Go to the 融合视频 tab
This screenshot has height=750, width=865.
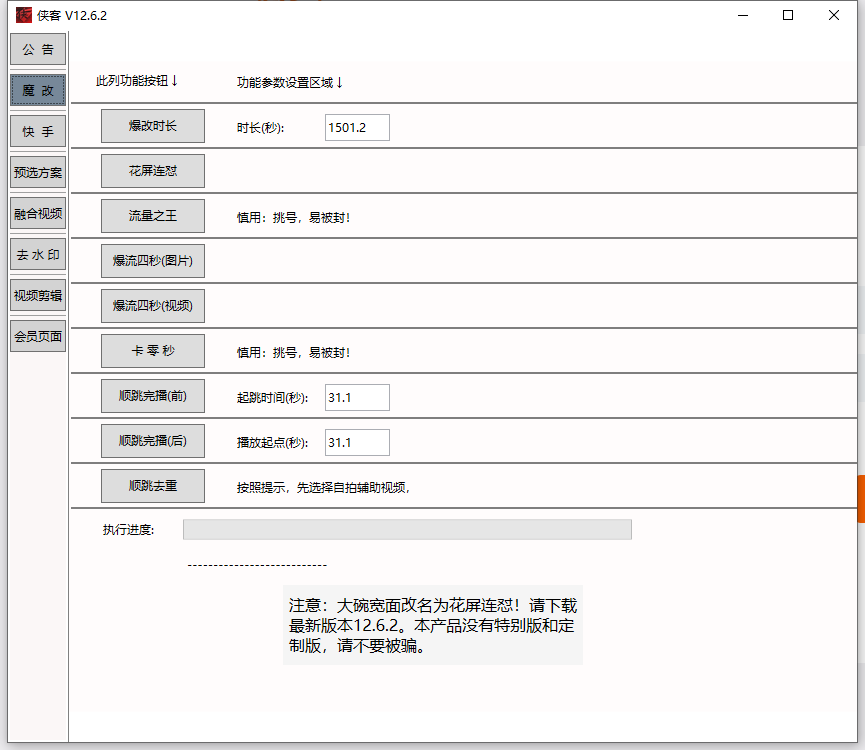point(38,213)
